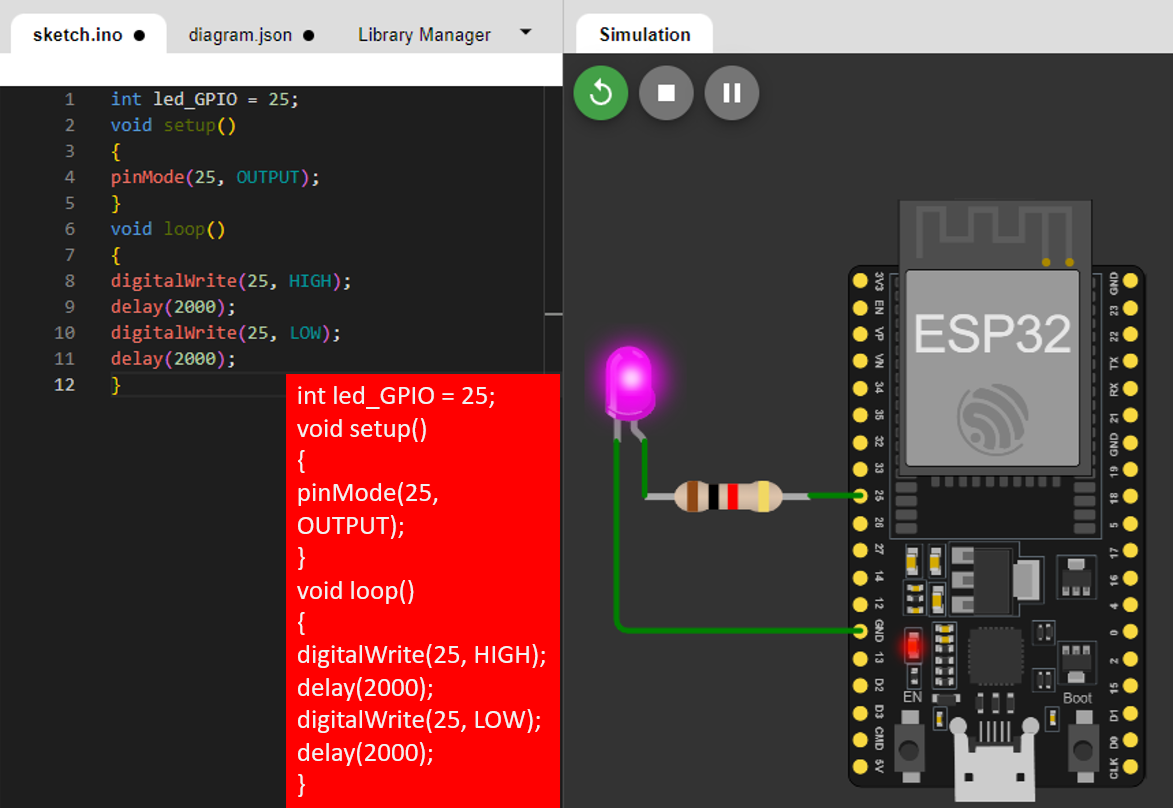Select the glowing magenta LED component
The height and width of the screenshot is (808, 1173).
pos(630,382)
